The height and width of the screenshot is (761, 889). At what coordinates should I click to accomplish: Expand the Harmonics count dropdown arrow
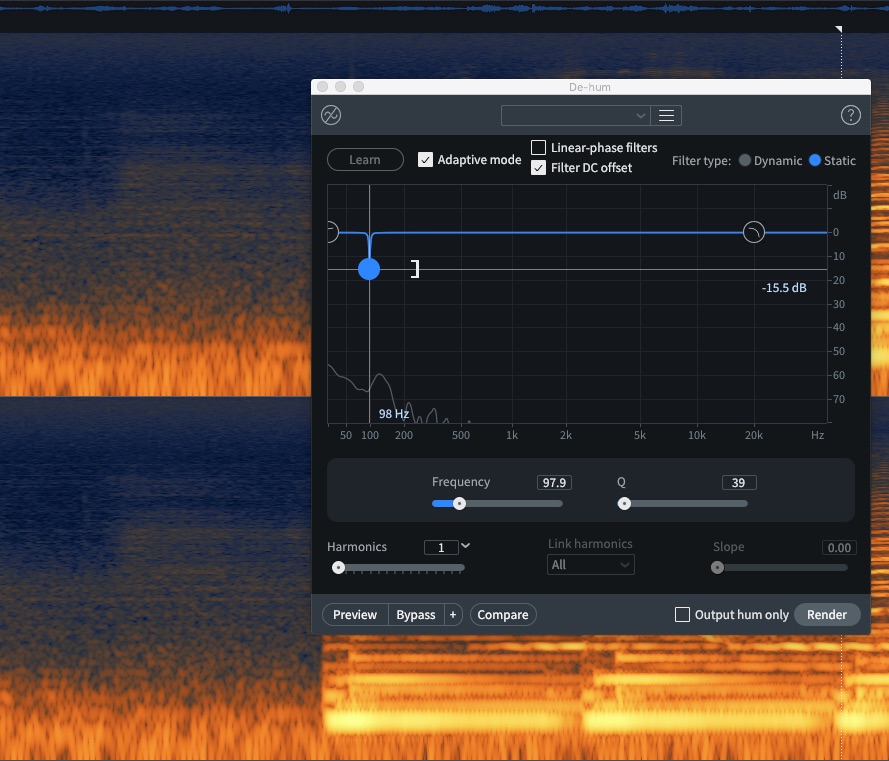pos(465,546)
